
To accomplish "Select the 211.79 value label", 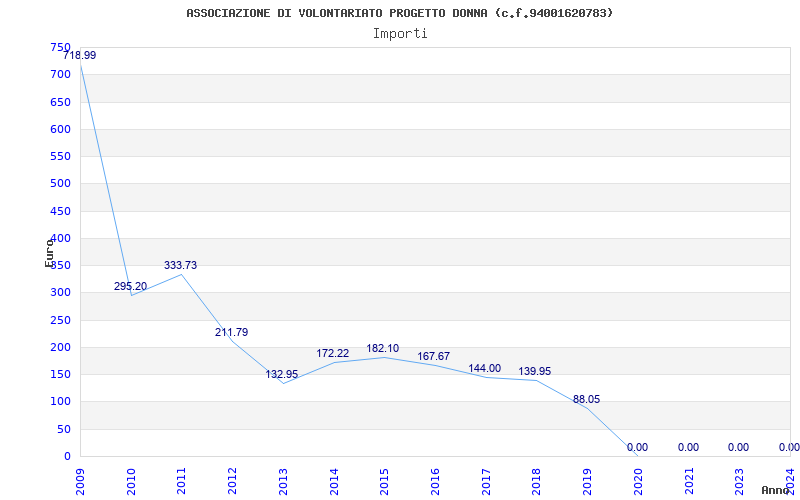I will (x=232, y=332).
